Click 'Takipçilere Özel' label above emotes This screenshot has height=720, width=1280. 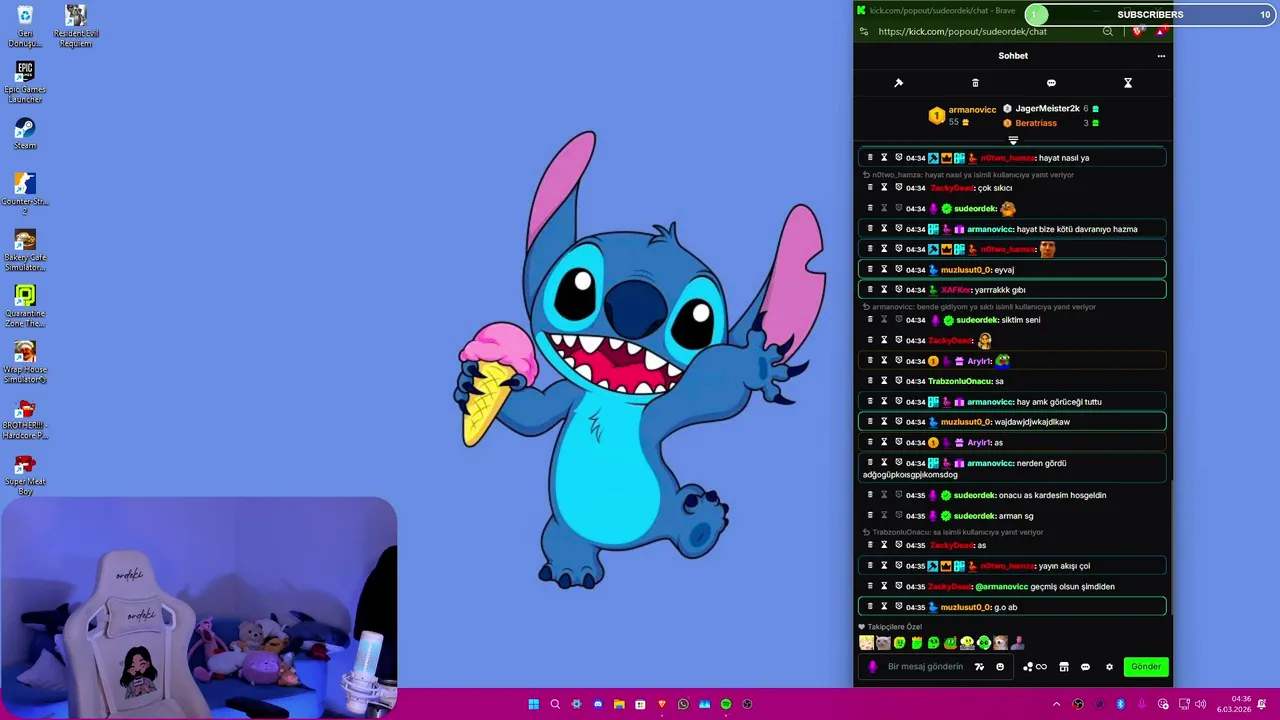click(894, 627)
